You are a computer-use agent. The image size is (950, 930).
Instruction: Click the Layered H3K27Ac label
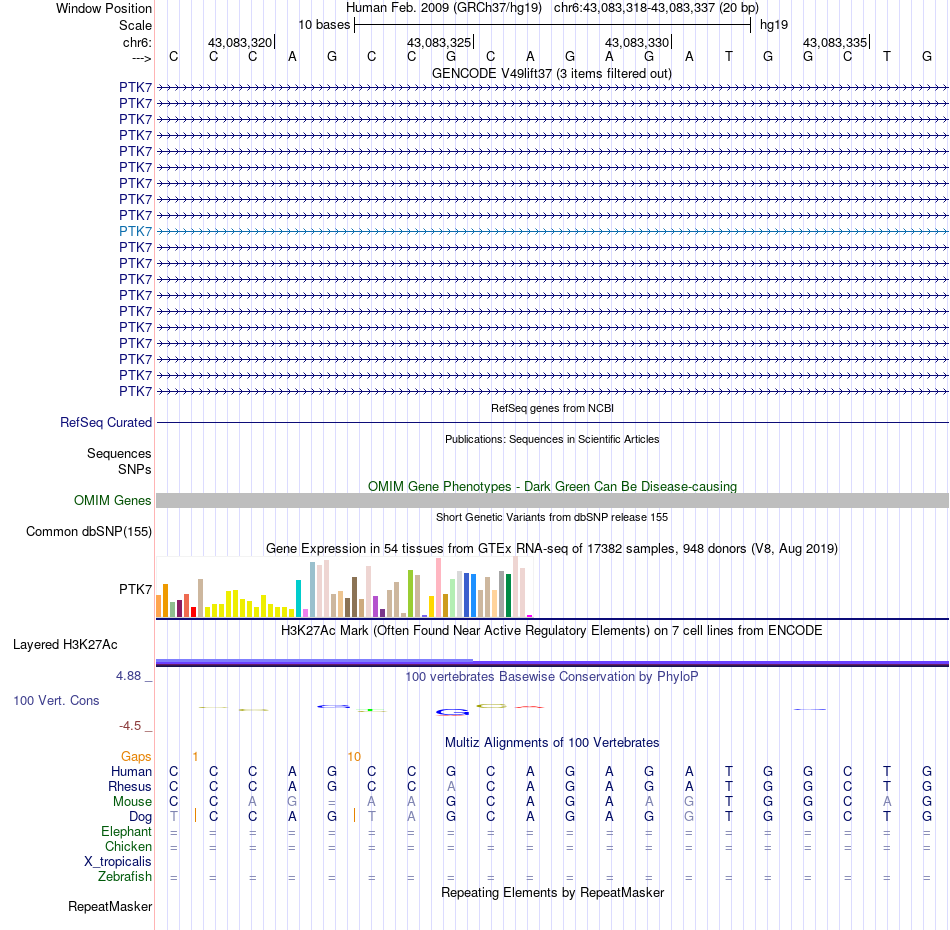[65, 645]
